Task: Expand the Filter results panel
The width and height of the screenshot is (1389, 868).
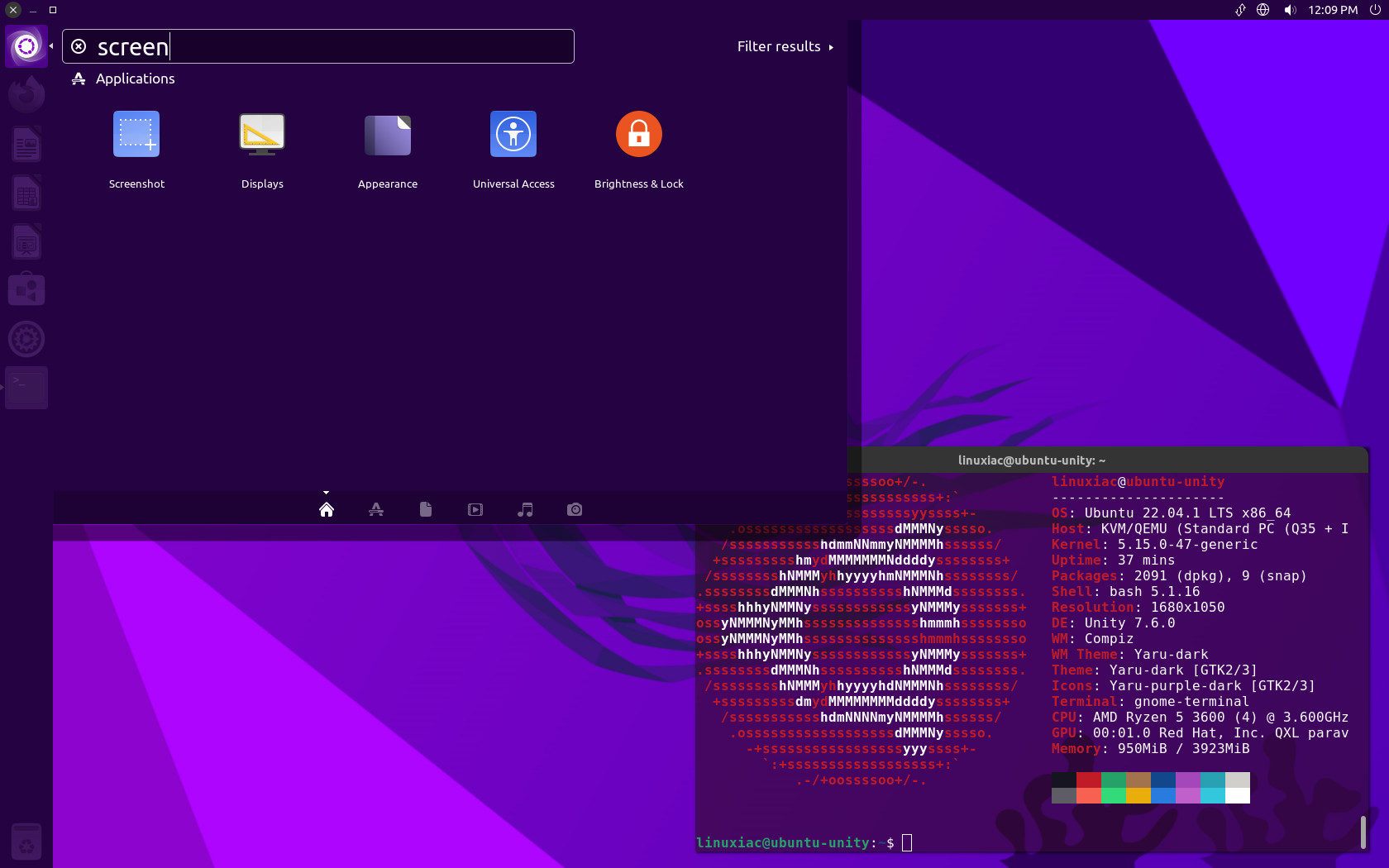Action: click(785, 46)
